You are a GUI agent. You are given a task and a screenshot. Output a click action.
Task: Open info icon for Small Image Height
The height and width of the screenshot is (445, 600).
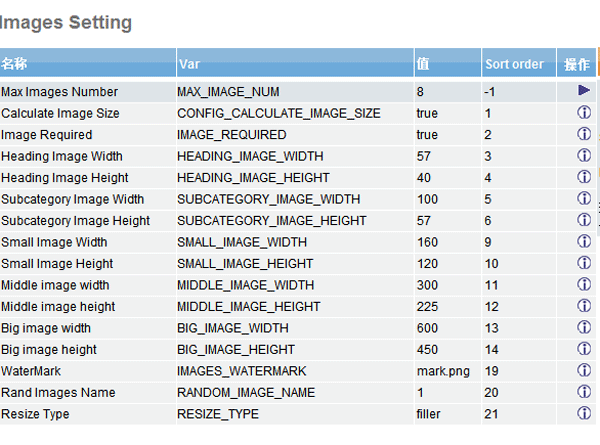584,263
